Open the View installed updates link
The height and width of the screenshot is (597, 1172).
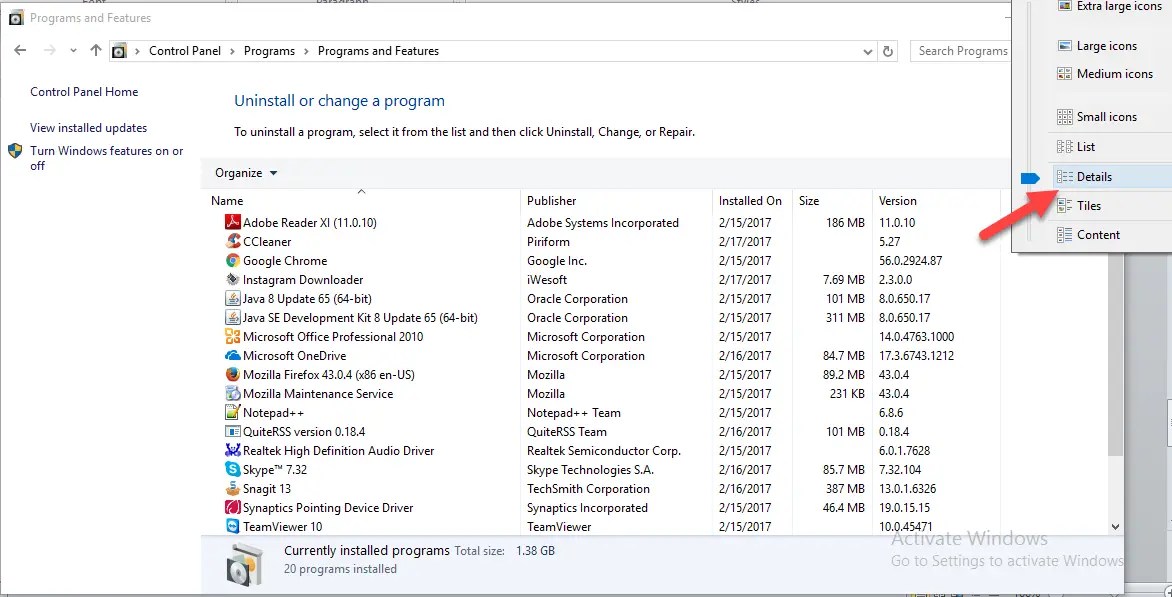pos(89,128)
